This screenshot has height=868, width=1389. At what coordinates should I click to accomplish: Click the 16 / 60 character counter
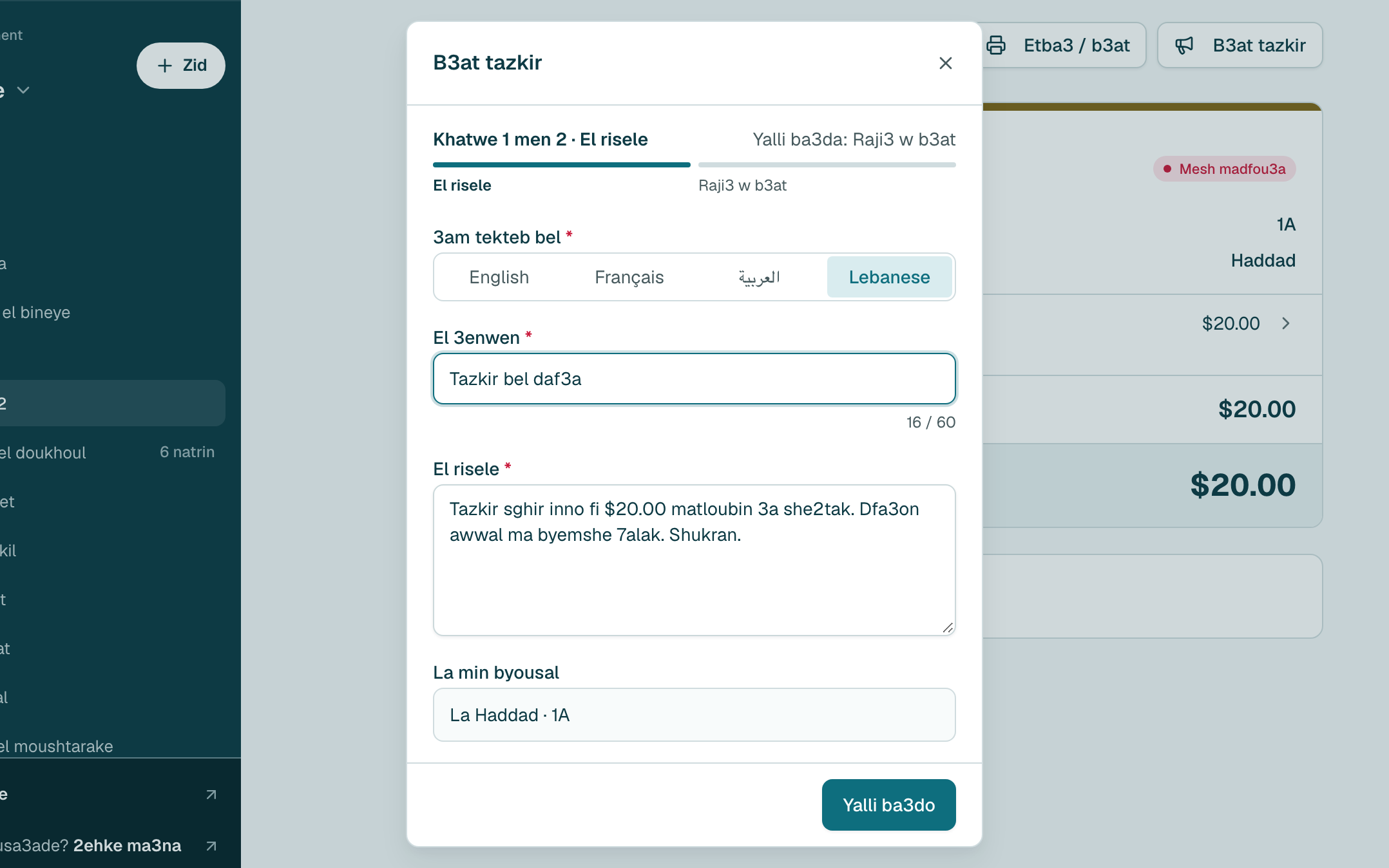(931, 422)
